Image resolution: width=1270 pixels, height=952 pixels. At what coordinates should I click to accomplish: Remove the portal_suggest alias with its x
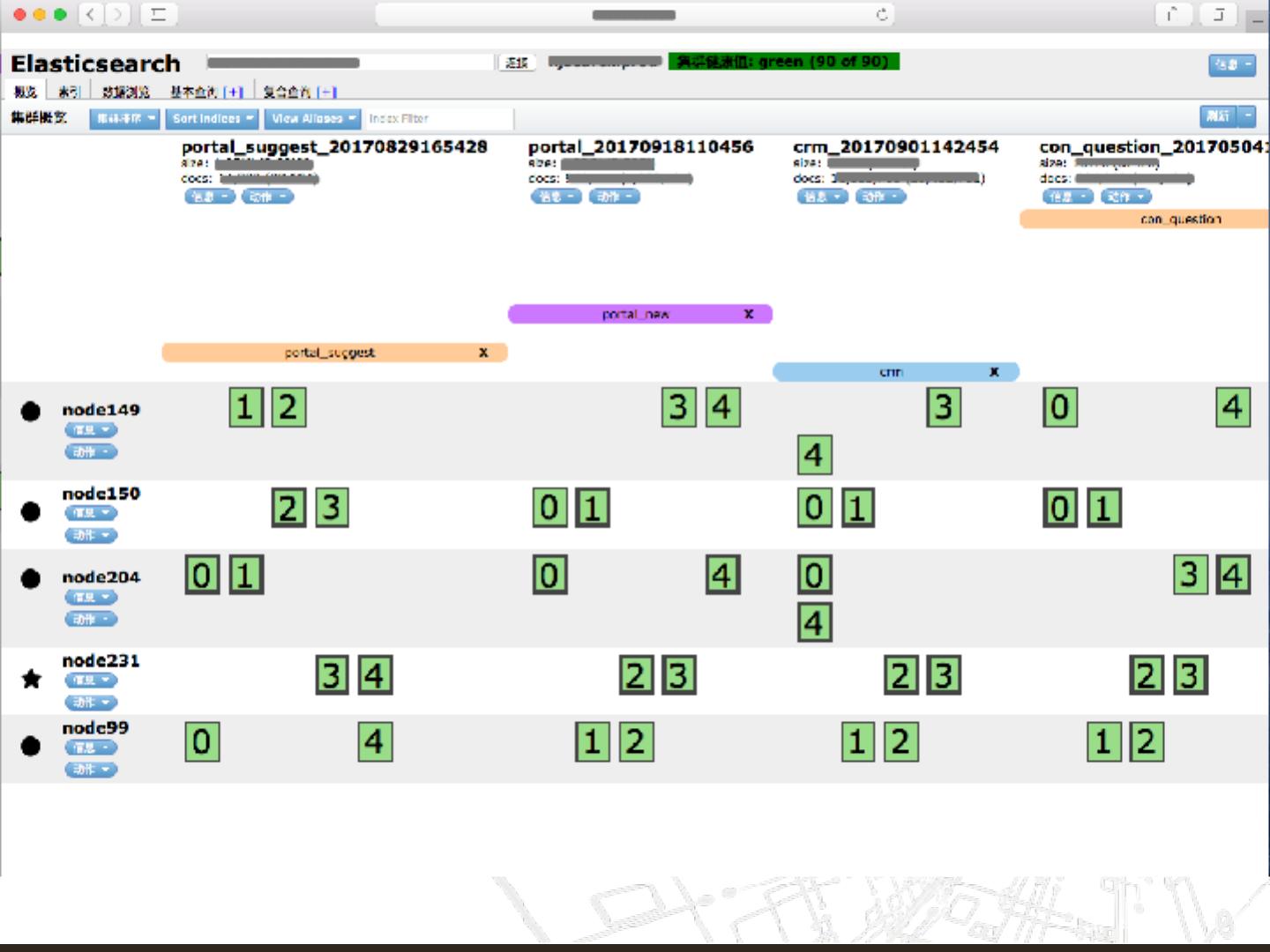(x=483, y=353)
